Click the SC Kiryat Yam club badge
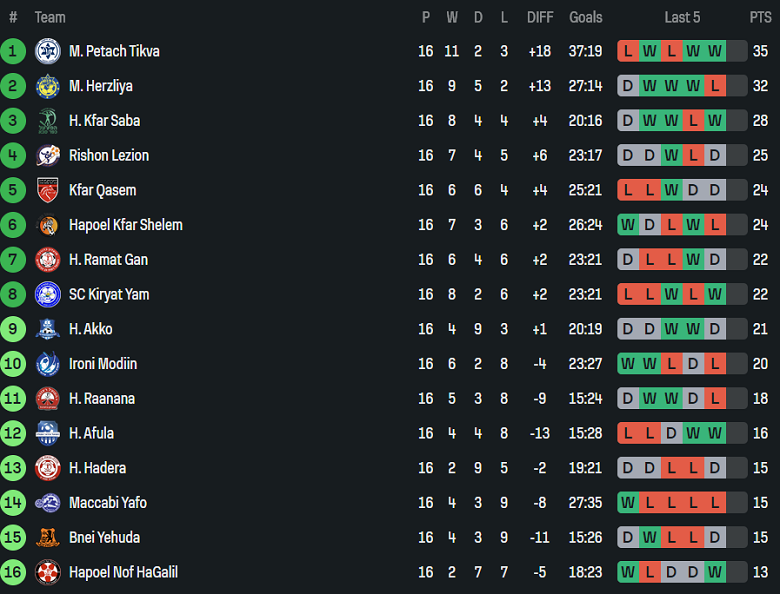The width and height of the screenshot is (780, 594). click(x=48, y=294)
